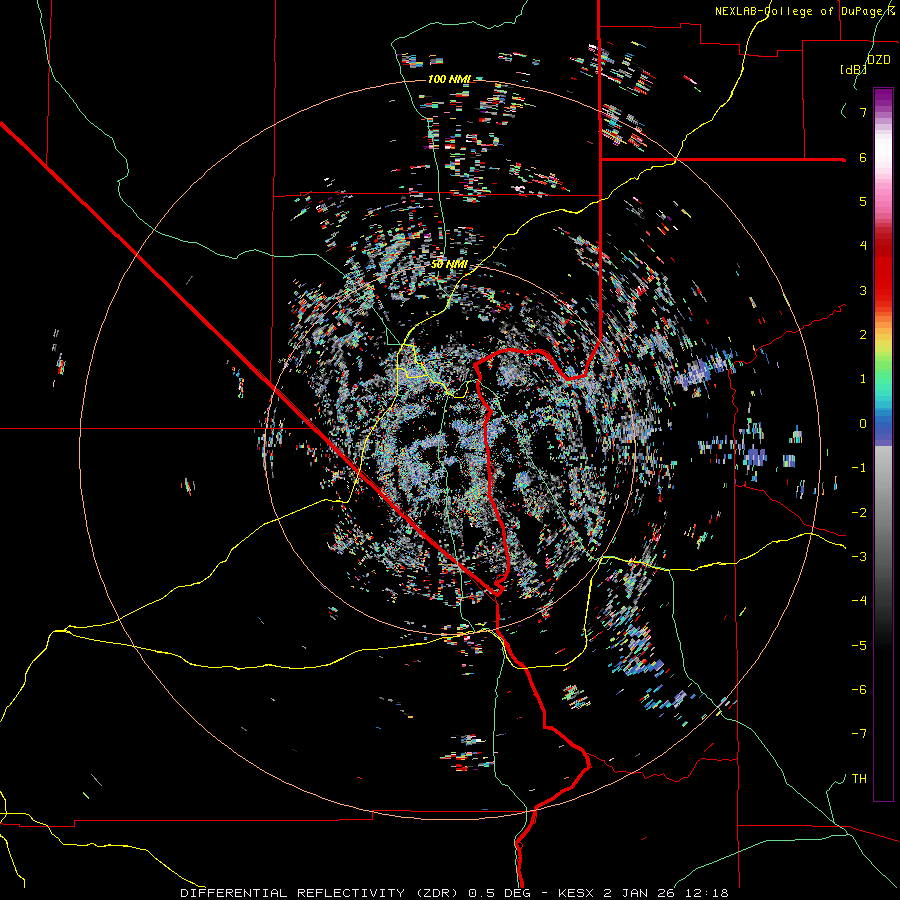The height and width of the screenshot is (900, 900).
Task: Click the -1 legend value
Action: (859, 468)
